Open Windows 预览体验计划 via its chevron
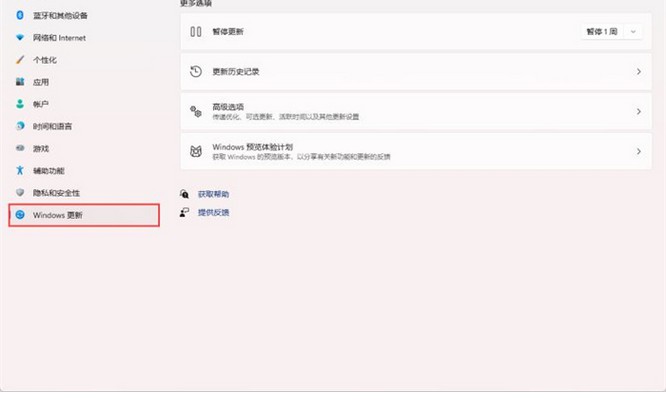 tap(638, 151)
